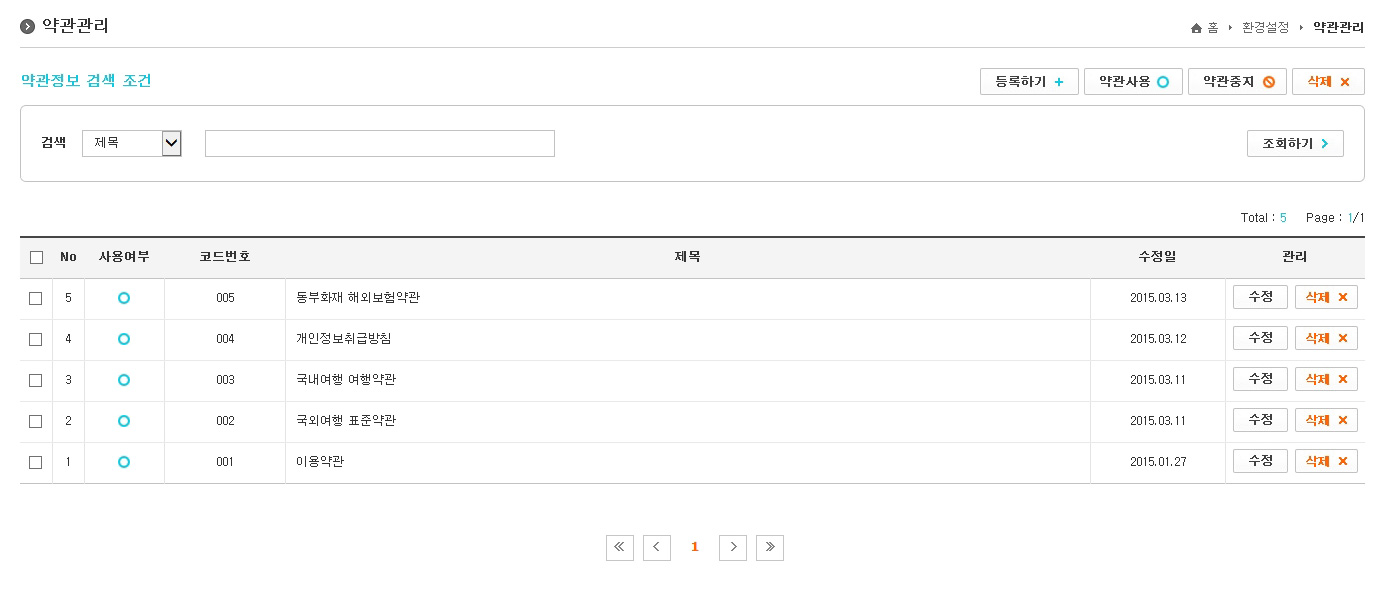
Task: Click the 등록하기 button
Action: tap(1029, 82)
